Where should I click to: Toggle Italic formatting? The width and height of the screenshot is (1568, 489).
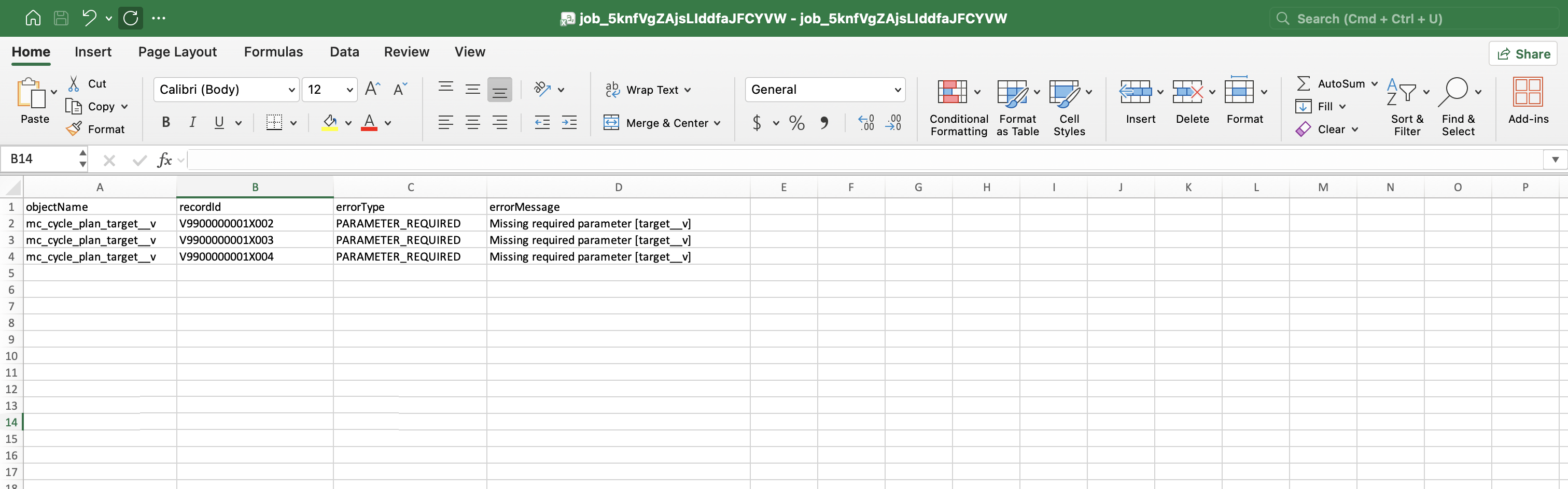[x=192, y=123]
